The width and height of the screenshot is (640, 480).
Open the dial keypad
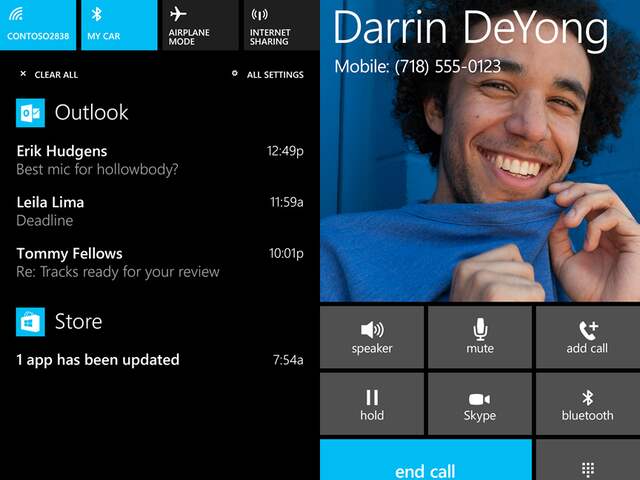pyautogui.click(x=588, y=460)
